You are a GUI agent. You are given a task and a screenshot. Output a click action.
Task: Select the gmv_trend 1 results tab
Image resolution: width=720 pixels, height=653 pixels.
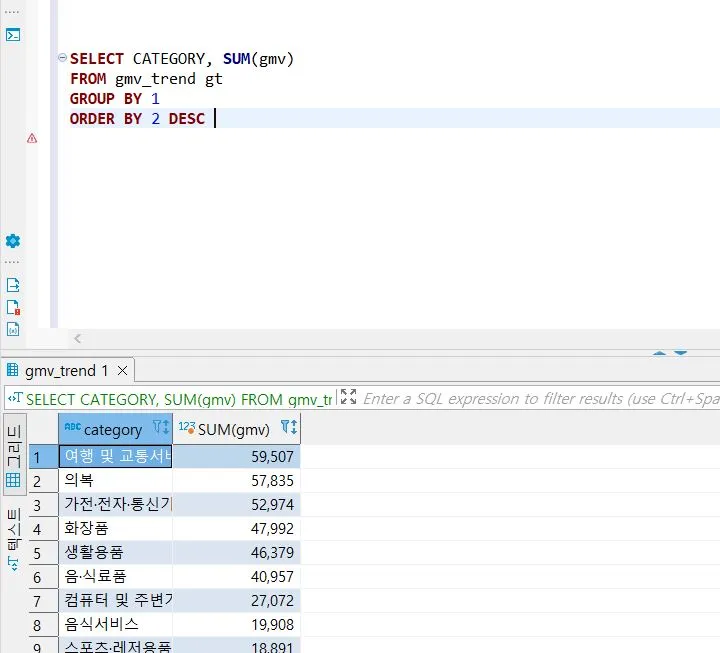coord(67,371)
